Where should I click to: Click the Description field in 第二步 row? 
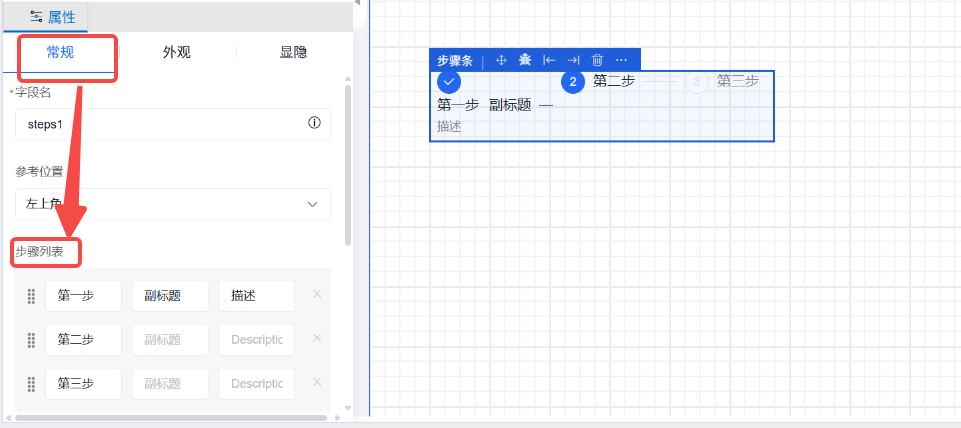point(256,340)
